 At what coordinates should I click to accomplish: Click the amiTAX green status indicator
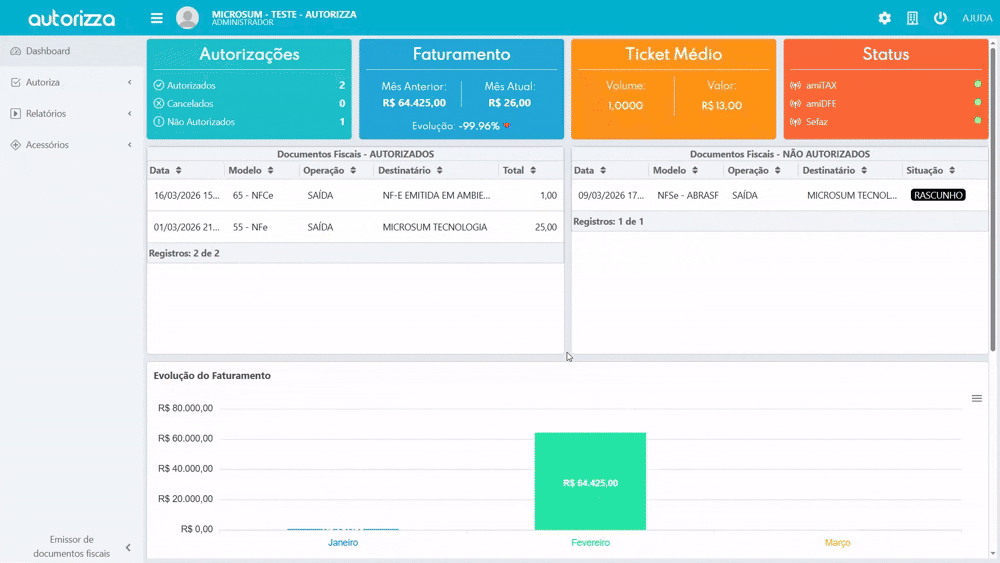tap(977, 84)
